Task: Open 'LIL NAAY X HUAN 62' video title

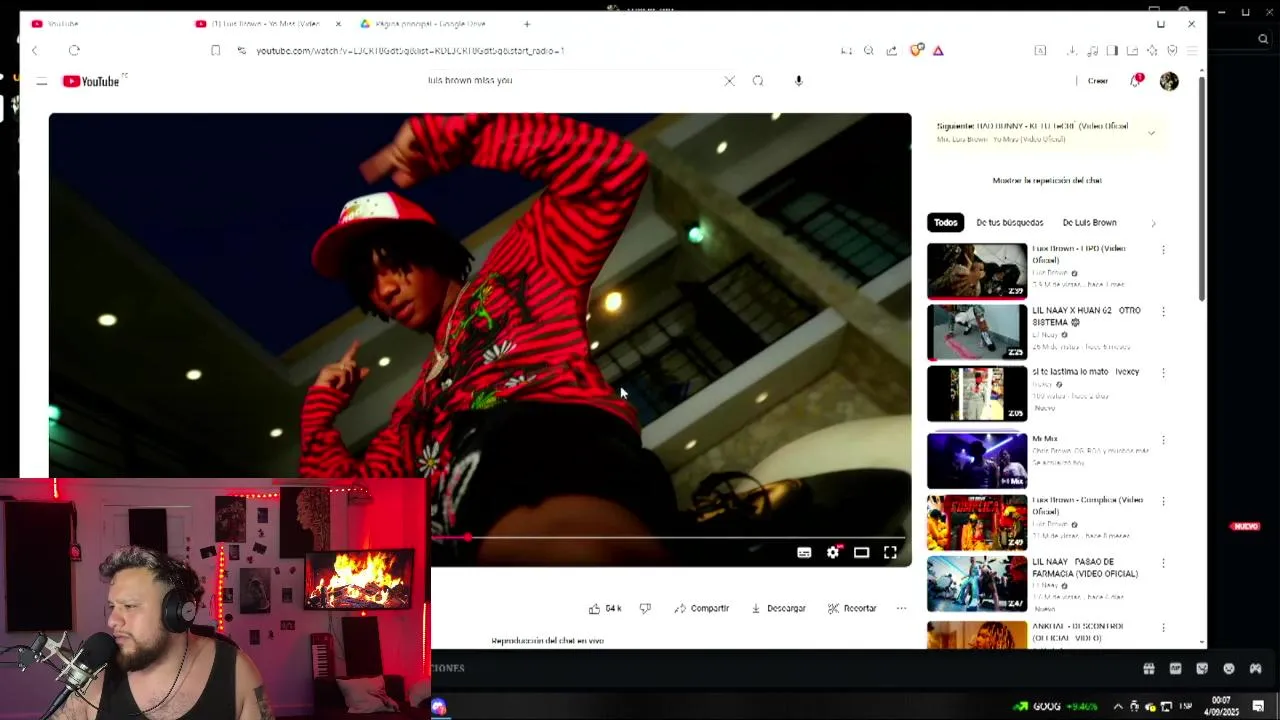Action: tap(1086, 316)
